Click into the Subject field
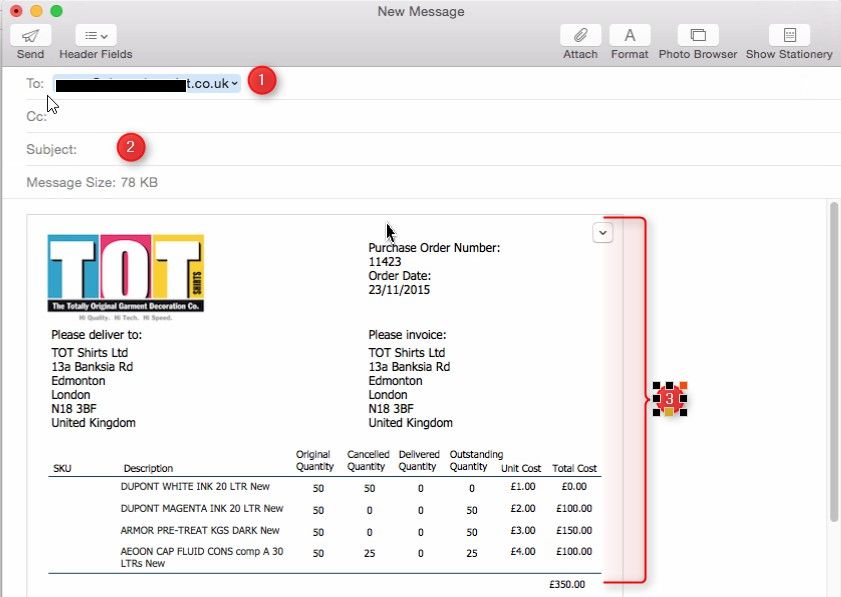The height and width of the screenshot is (597, 841). (450, 149)
